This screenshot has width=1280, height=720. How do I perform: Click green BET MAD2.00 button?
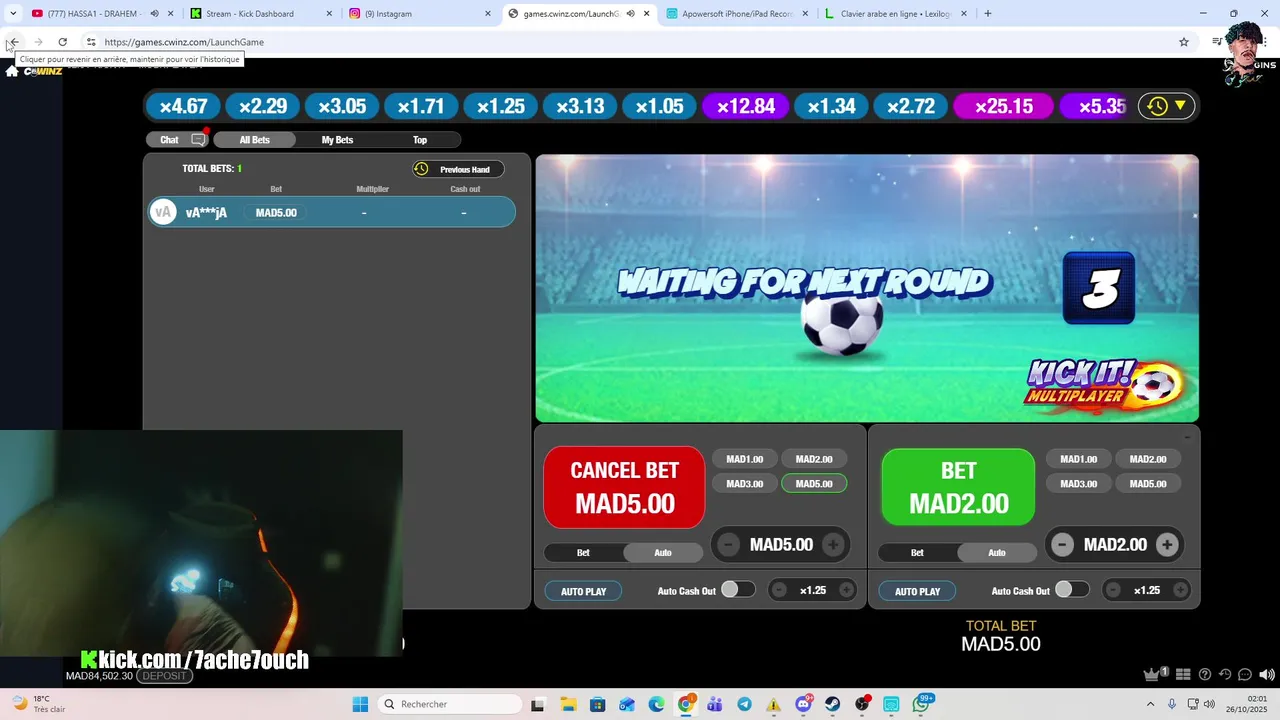tap(958, 487)
